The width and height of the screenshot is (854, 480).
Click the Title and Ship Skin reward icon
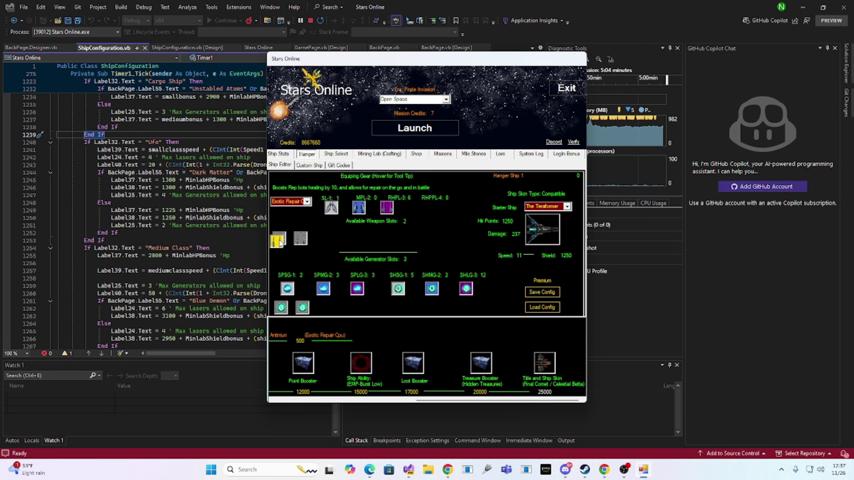tap(544, 363)
